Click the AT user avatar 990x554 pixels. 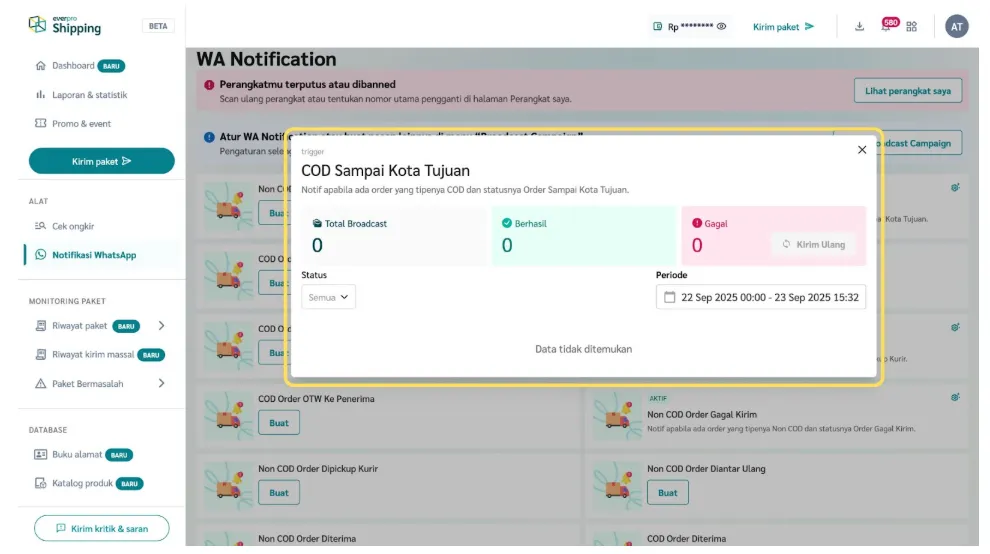tap(957, 27)
